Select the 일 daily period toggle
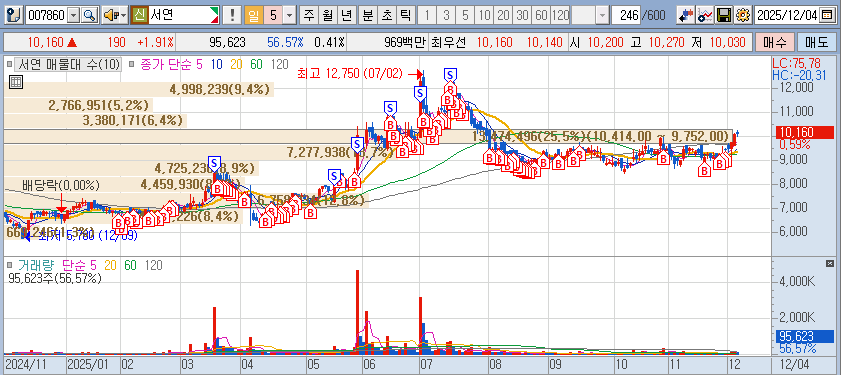841x375 pixels. point(254,15)
